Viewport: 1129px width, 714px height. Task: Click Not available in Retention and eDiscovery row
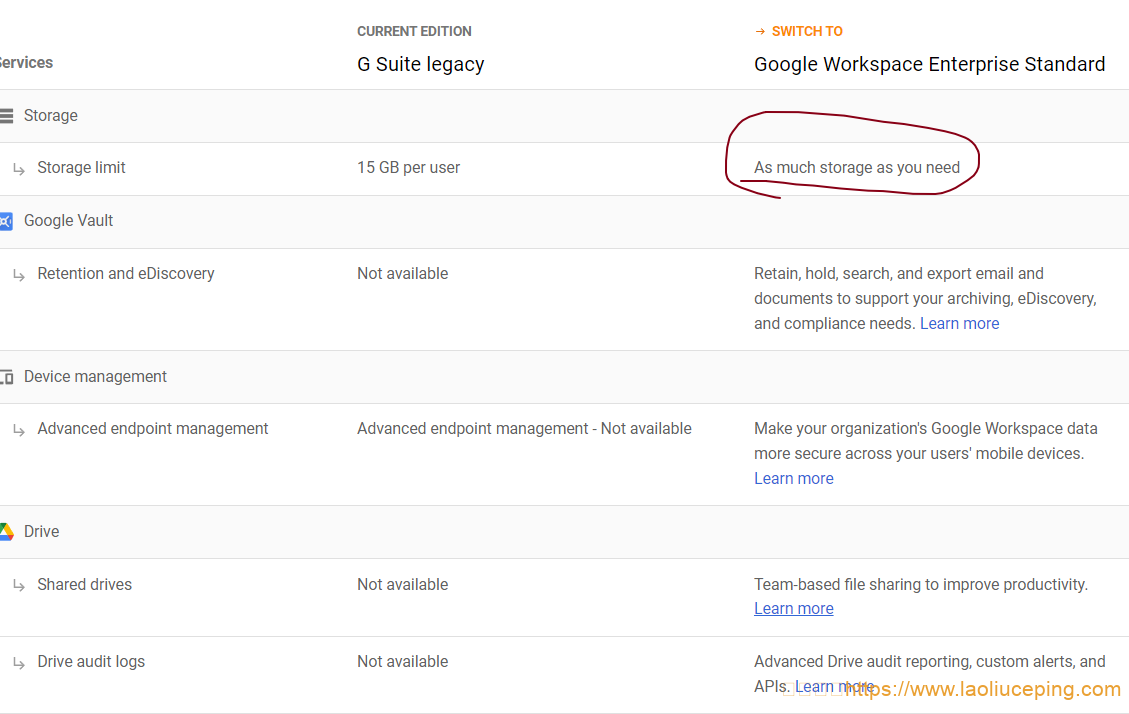[x=402, y=274]
